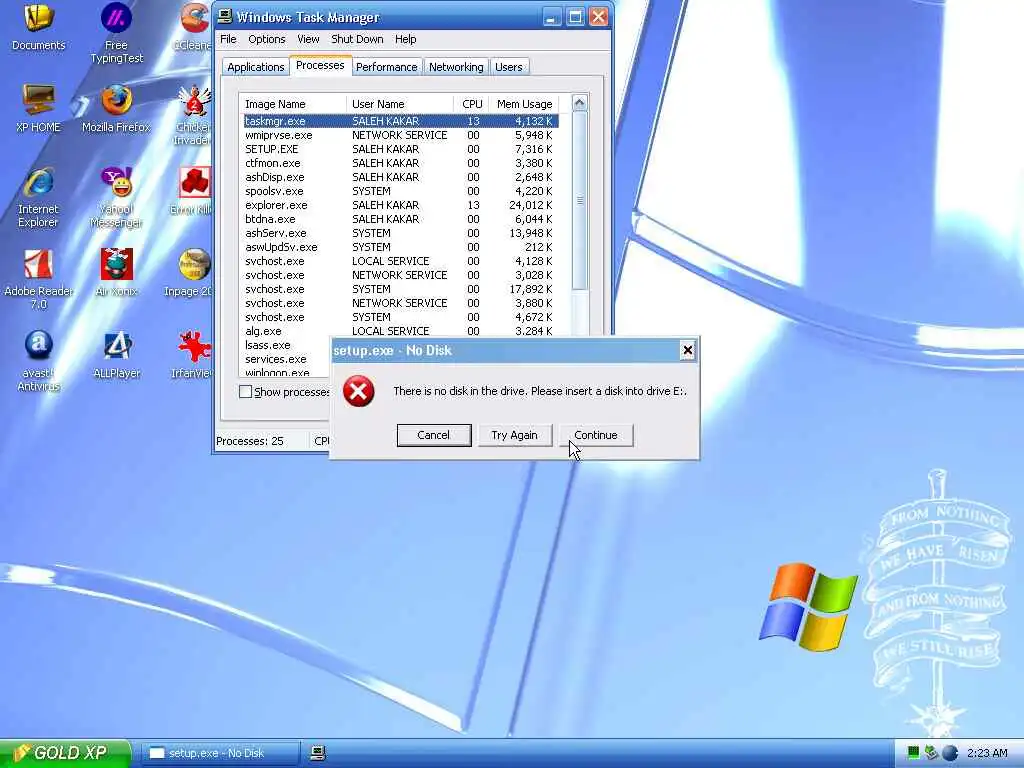
Task: Open IrfanView desktop icon
Action: 193,354
